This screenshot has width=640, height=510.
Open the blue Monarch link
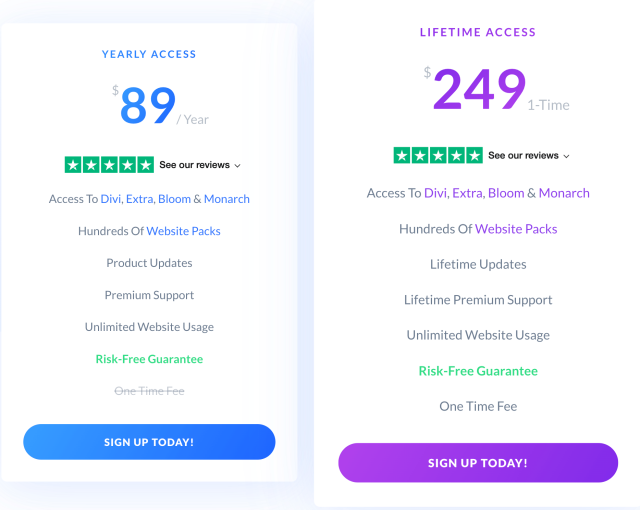point(227,199)
